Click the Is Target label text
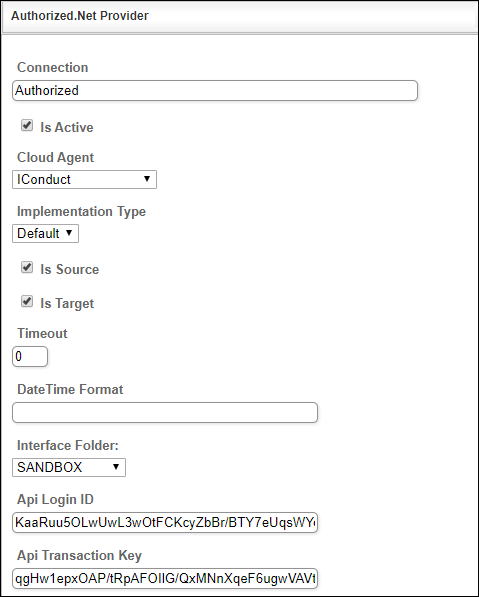The height and width of the screenshot is (597, 479). pyautogui.click(x=67, y=303)
